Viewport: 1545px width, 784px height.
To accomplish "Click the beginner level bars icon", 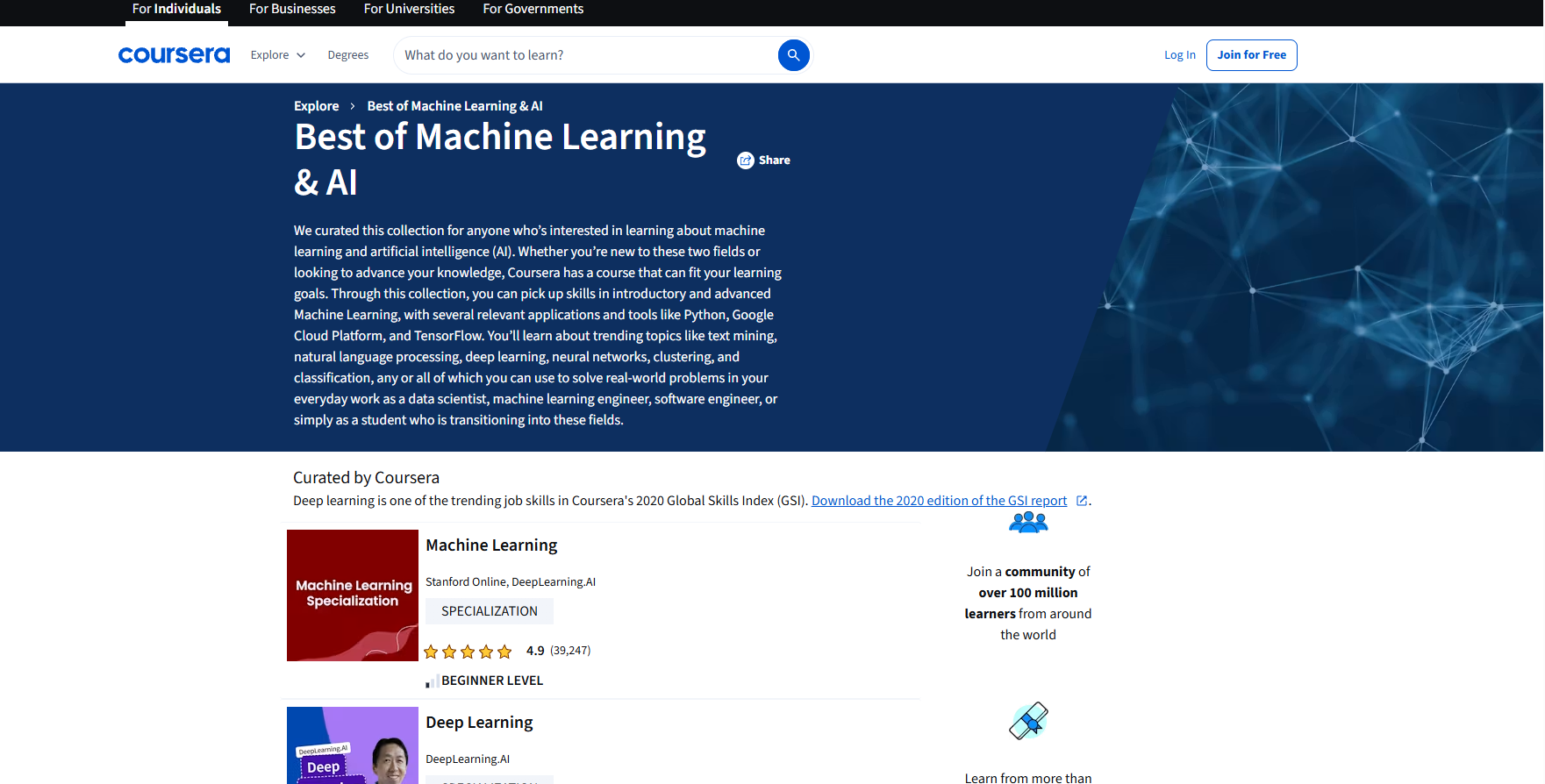I will (432, 681).
